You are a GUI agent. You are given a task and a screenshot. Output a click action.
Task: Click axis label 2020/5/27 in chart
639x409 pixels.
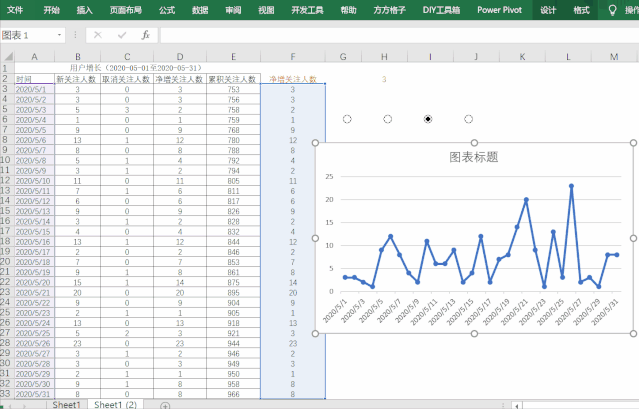[x=568, y=312]
